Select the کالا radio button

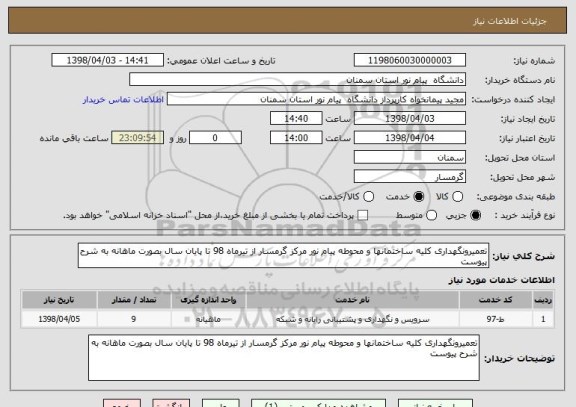[457, 197]
